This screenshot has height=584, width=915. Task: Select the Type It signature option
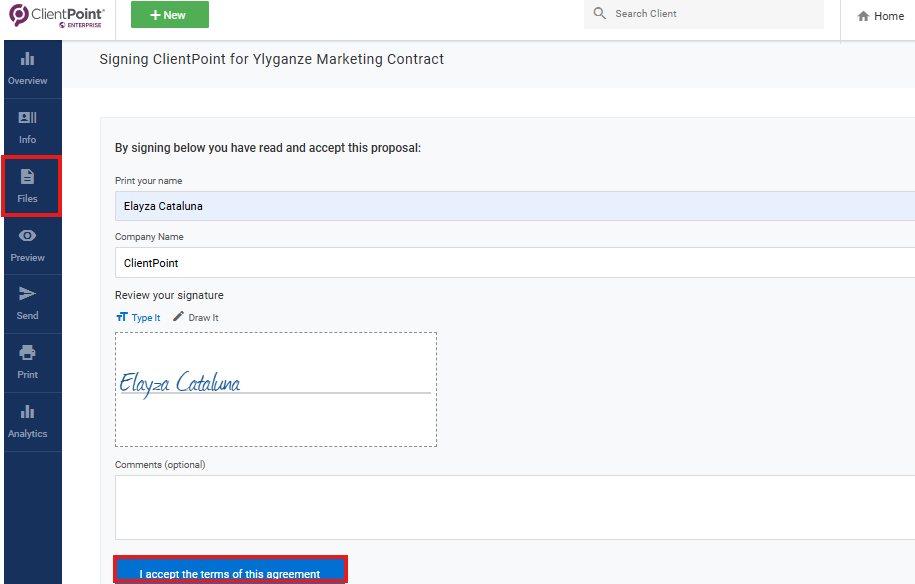pyautogui.click(x=138, y=317)
